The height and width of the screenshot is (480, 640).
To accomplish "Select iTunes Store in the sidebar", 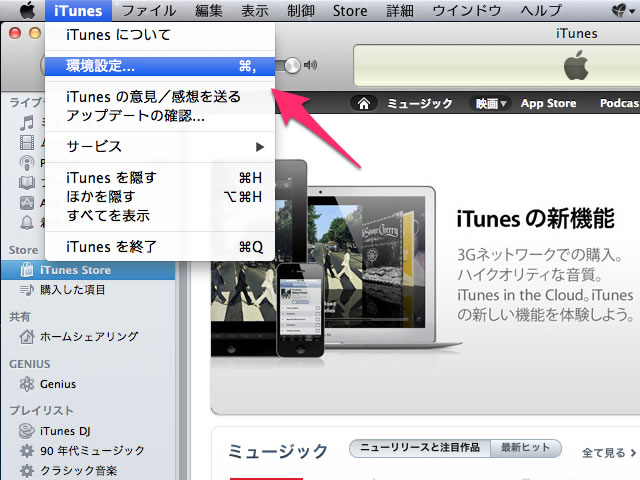I will click(88, 270).
